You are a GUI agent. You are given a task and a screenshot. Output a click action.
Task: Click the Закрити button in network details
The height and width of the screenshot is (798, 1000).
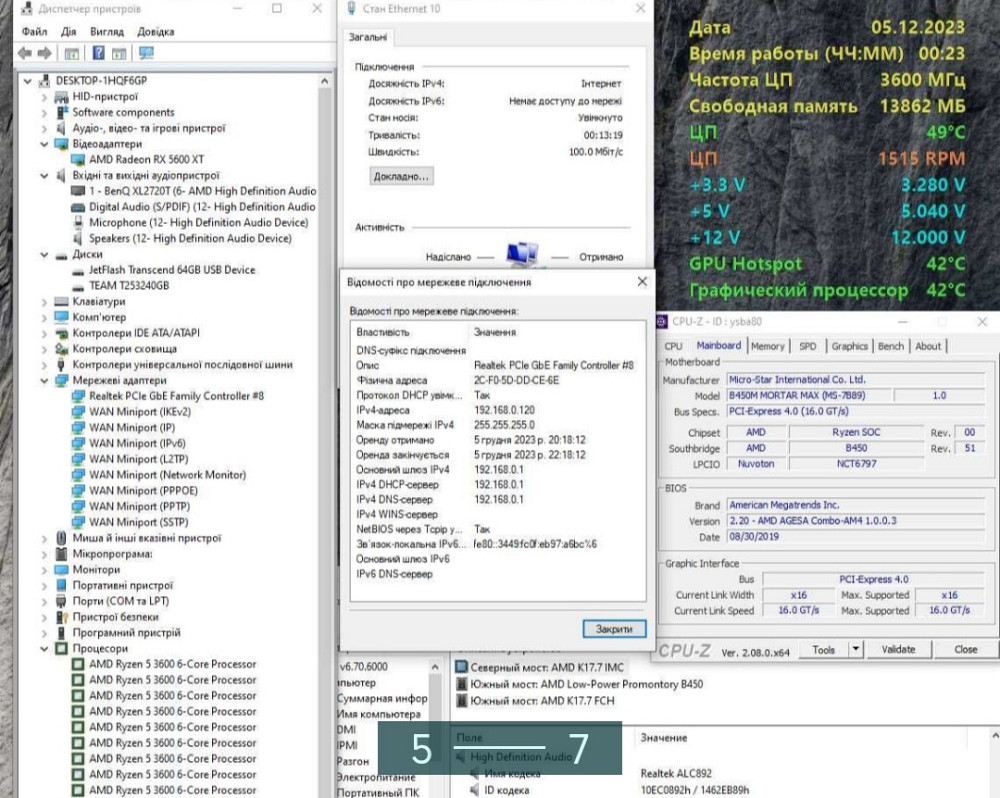click(x=614, y=629)
